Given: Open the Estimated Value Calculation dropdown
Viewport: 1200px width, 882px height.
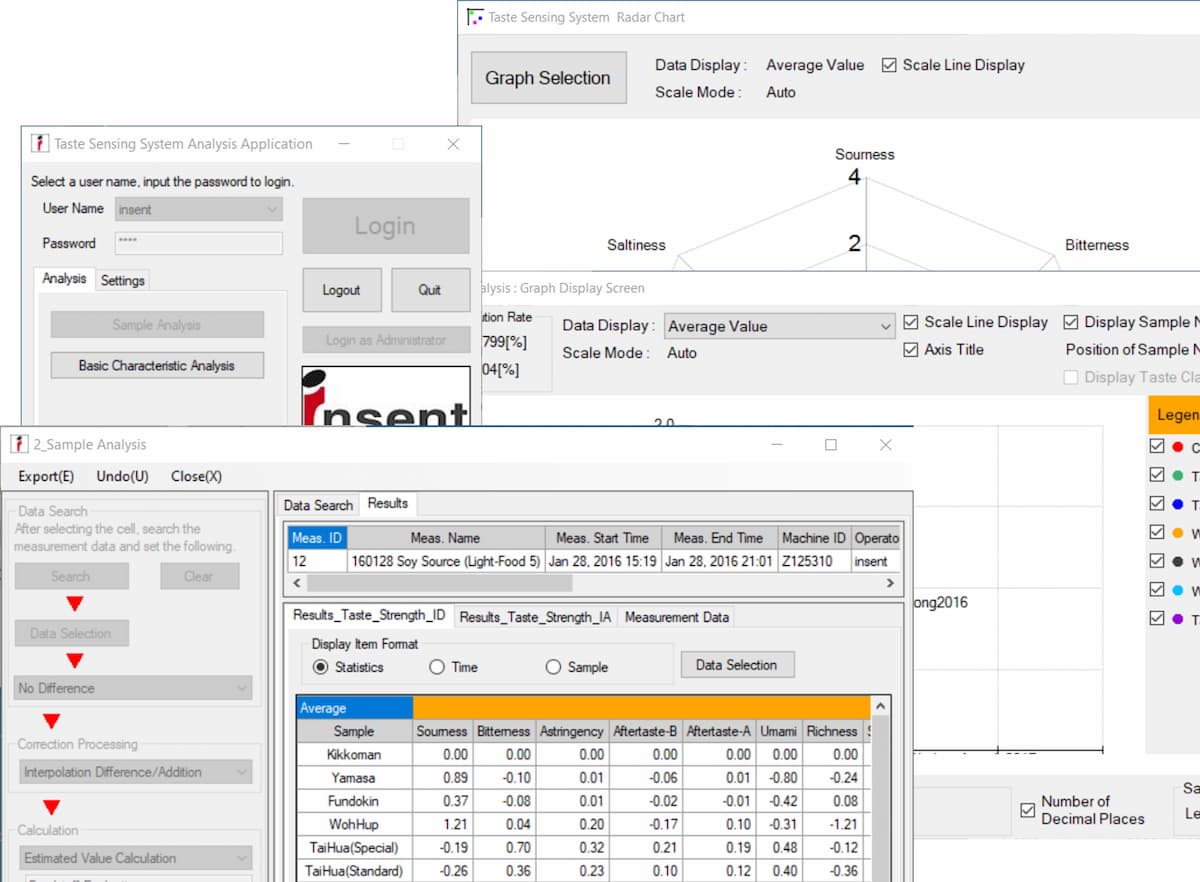Looking at the screenshot, I should (134, 858).
